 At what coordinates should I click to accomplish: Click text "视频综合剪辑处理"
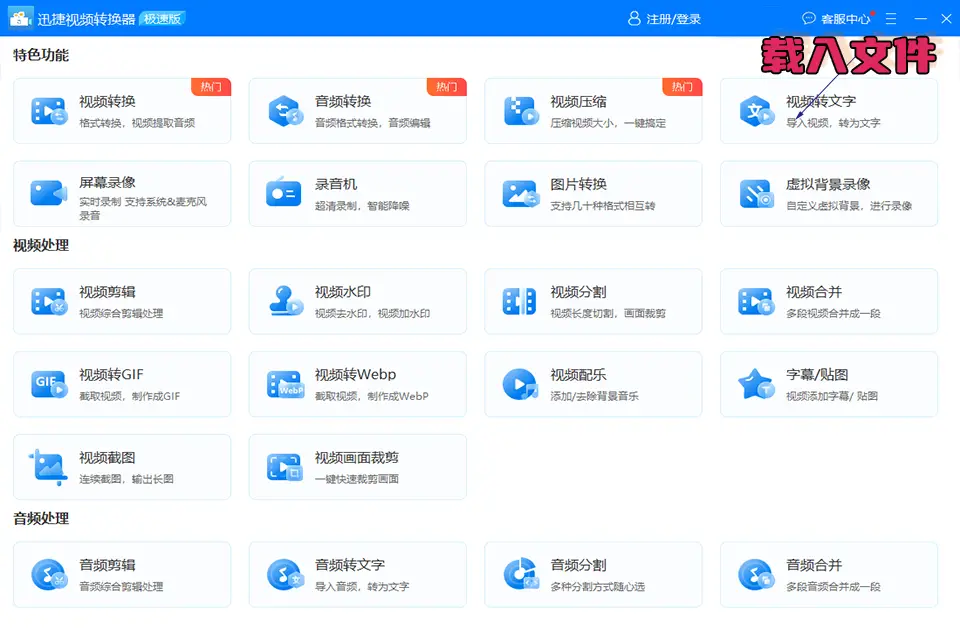coord(121,313)
